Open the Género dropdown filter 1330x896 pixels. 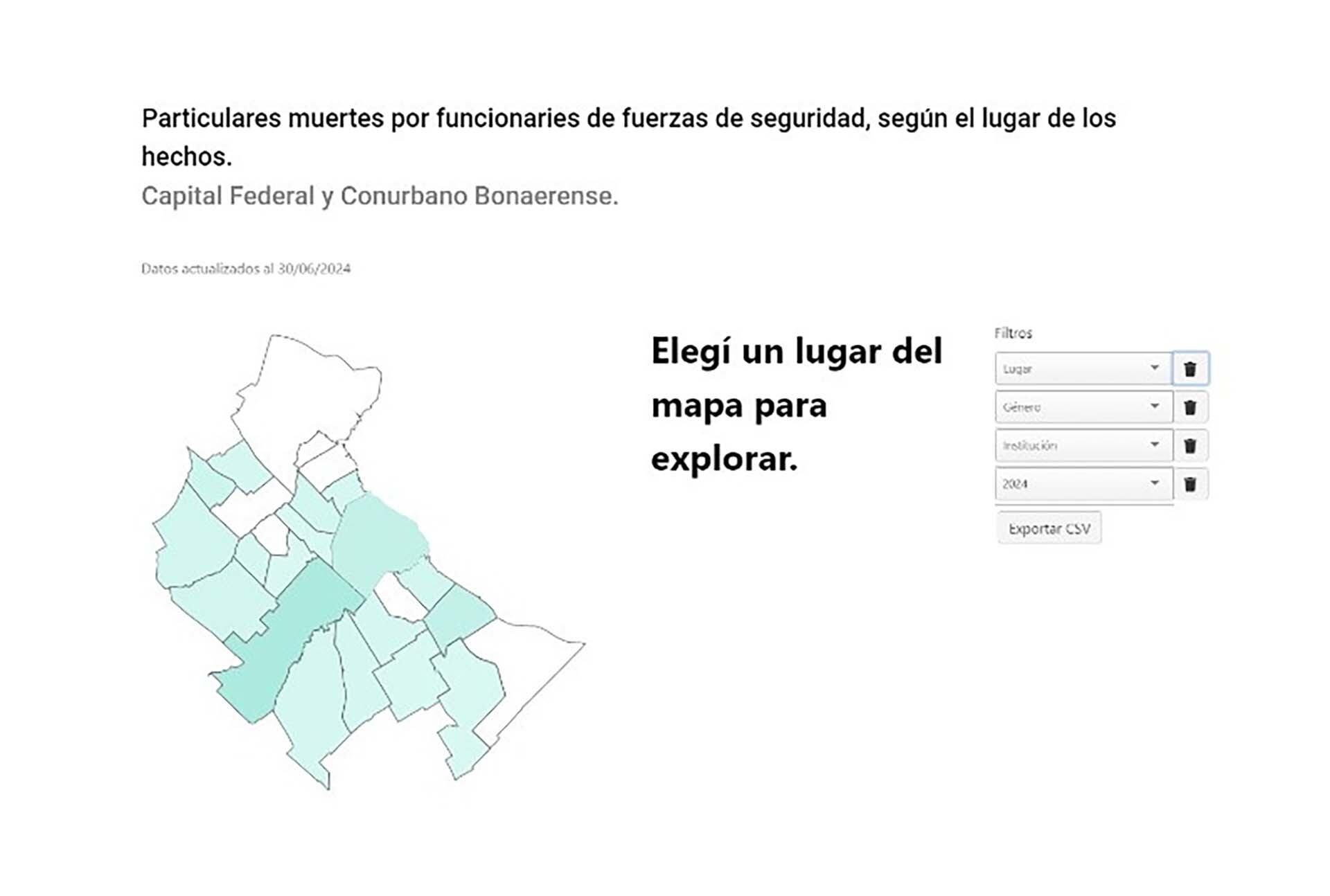1083,407
